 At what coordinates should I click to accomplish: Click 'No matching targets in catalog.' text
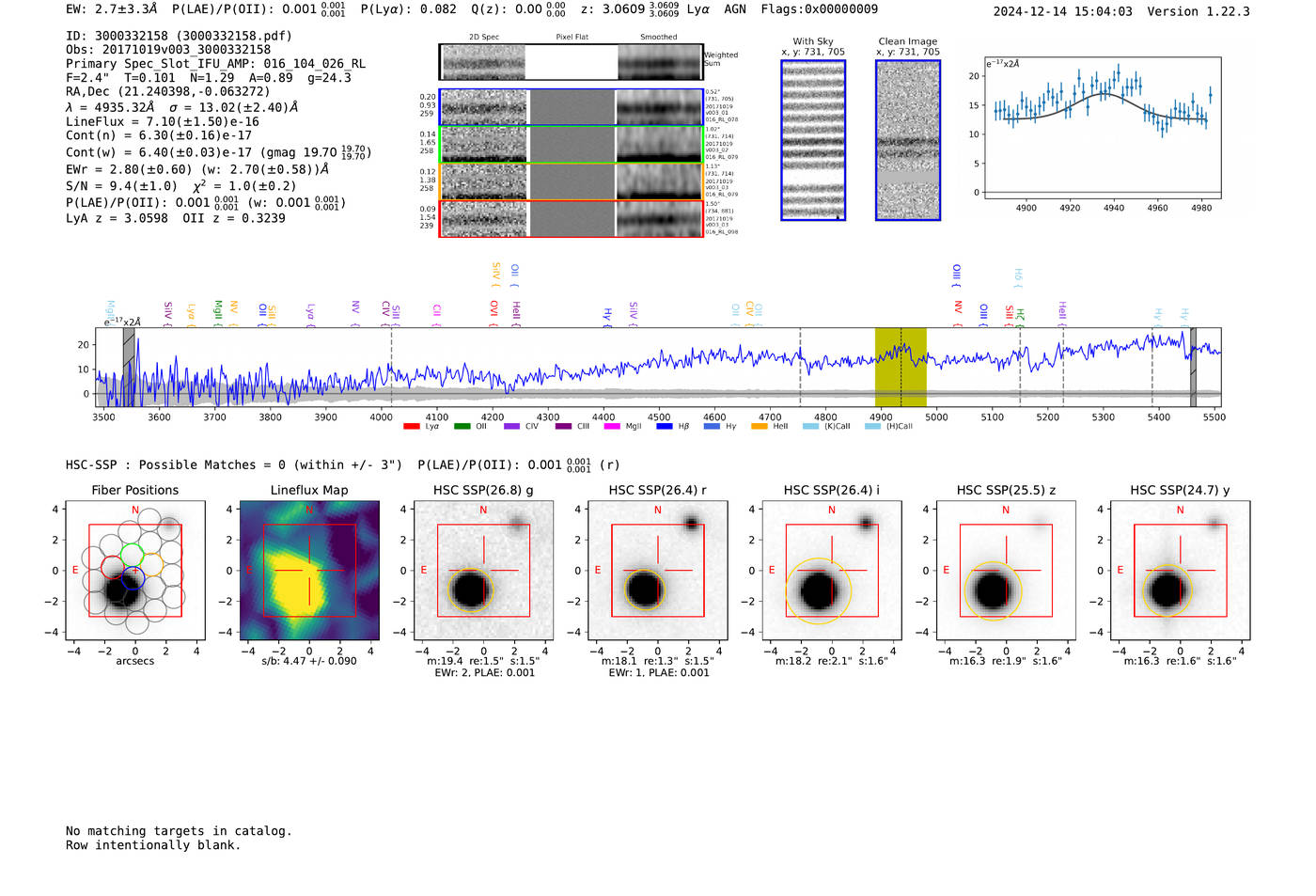tap(179, 830)
